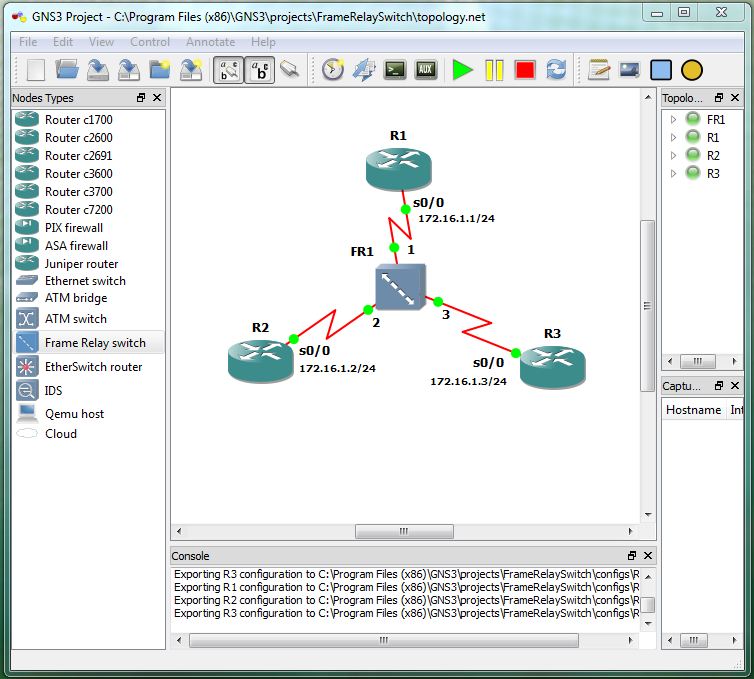Undock the Nodes Types panel
This screenshot has height=679, width=754.
(141, 98)
